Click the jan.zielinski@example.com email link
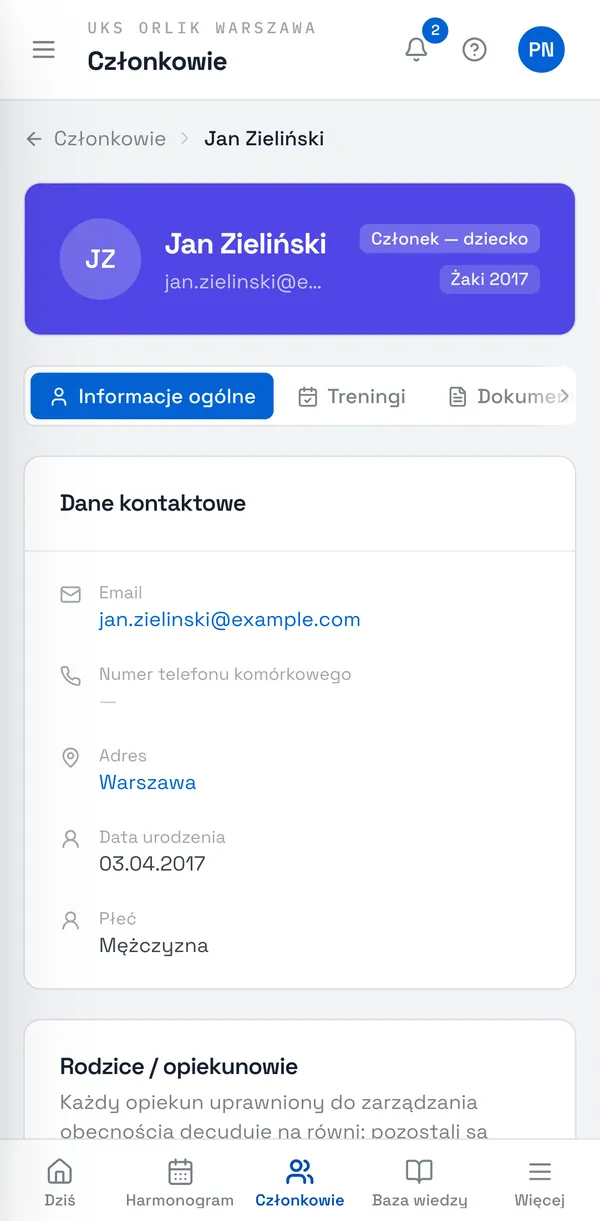Viewport: 600px width, 1221px height. pos(230,620)
